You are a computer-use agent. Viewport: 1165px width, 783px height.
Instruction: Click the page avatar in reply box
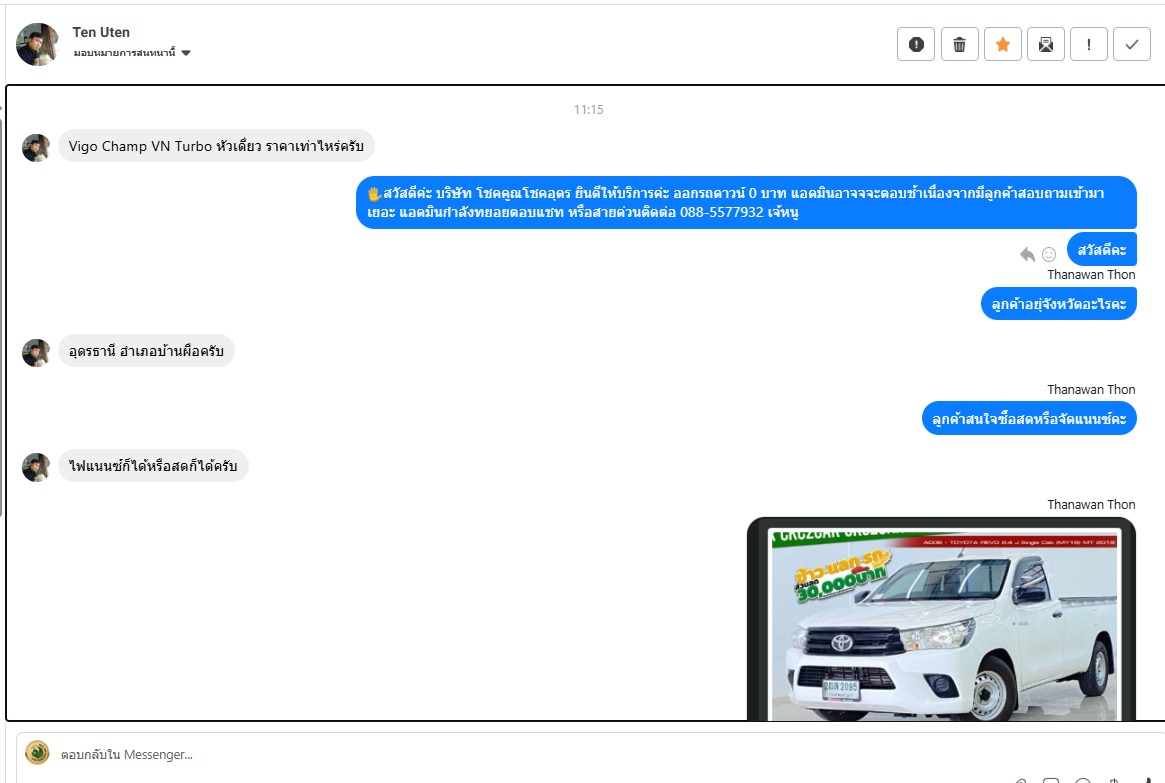click(37, 753)
